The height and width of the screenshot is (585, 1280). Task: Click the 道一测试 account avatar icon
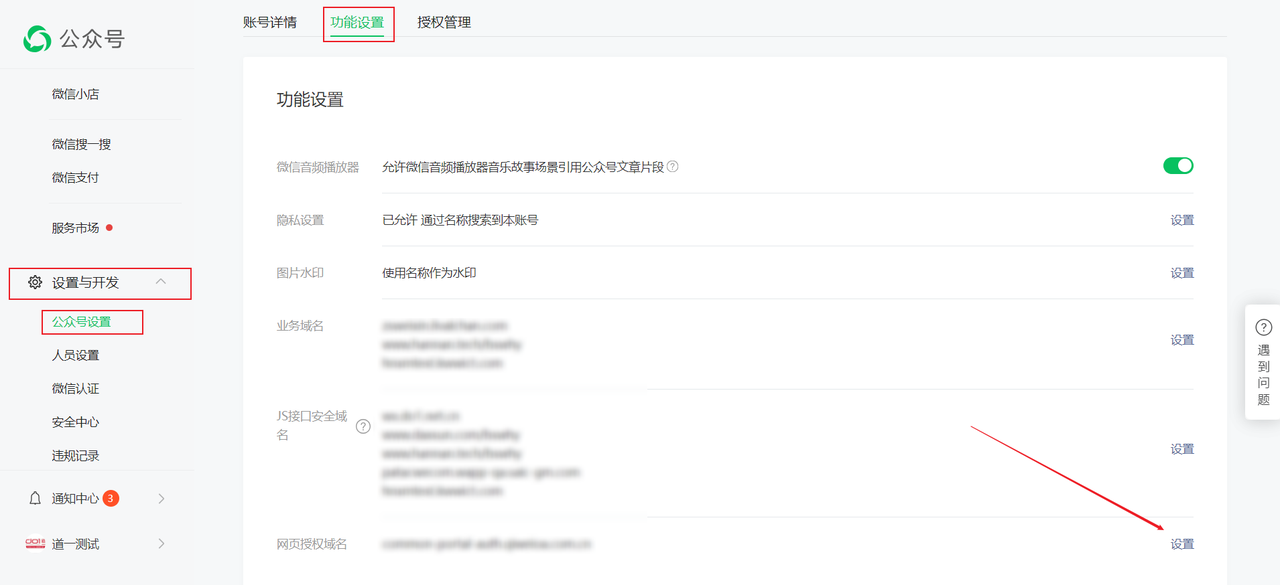pos(35,544)
